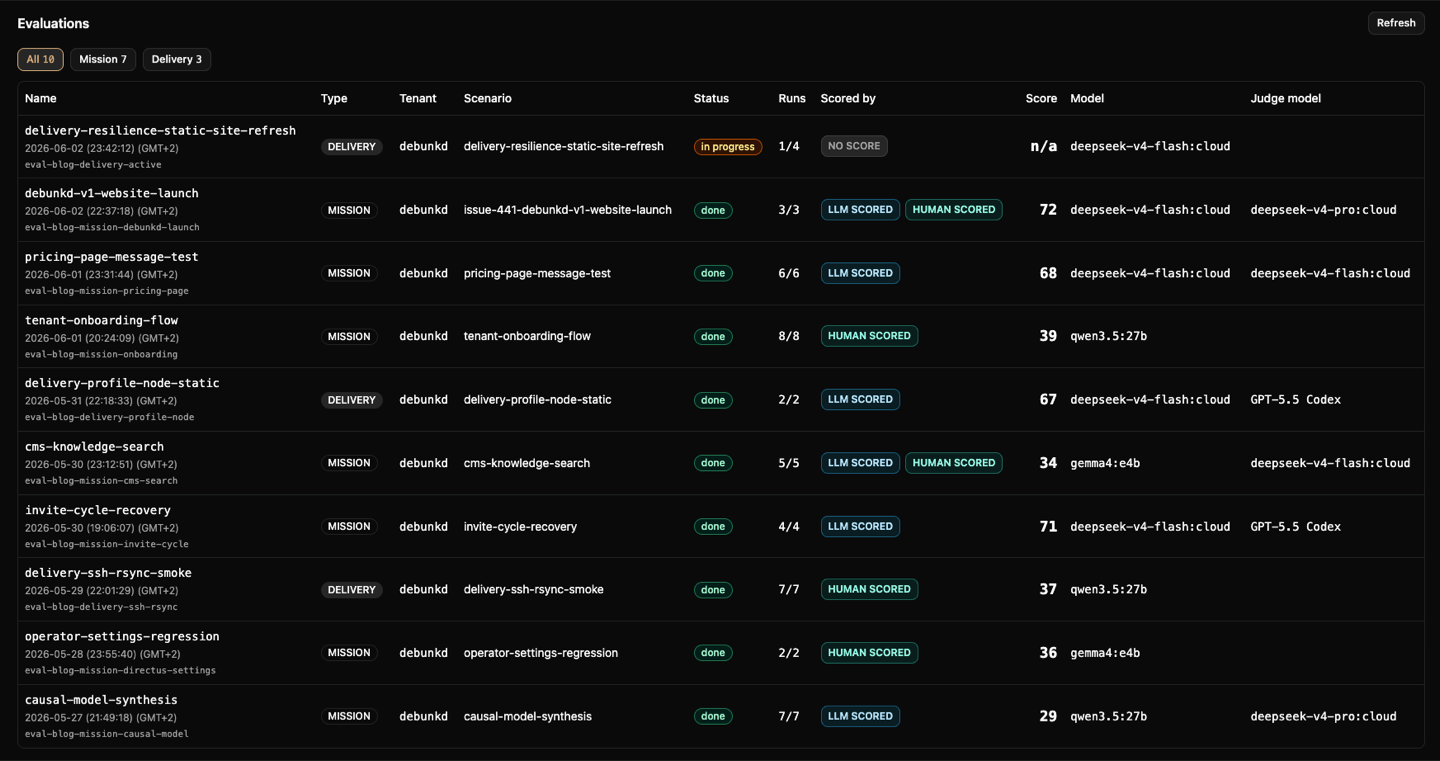Screen dimensions: 1440x761
Task: Open tenant-onboarding-flow evaluation name
Action: (101, 320)
